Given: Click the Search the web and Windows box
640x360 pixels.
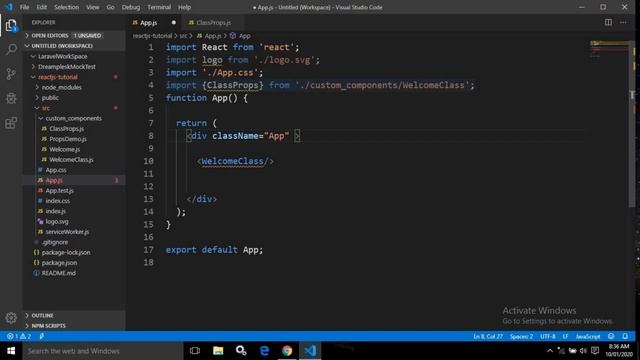Looking at the screenshot, I should tap(103, 351).
